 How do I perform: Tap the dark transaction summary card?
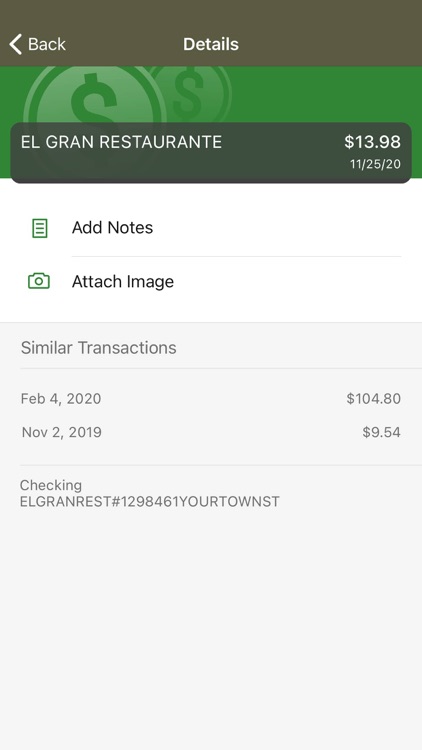coord(211,153)
